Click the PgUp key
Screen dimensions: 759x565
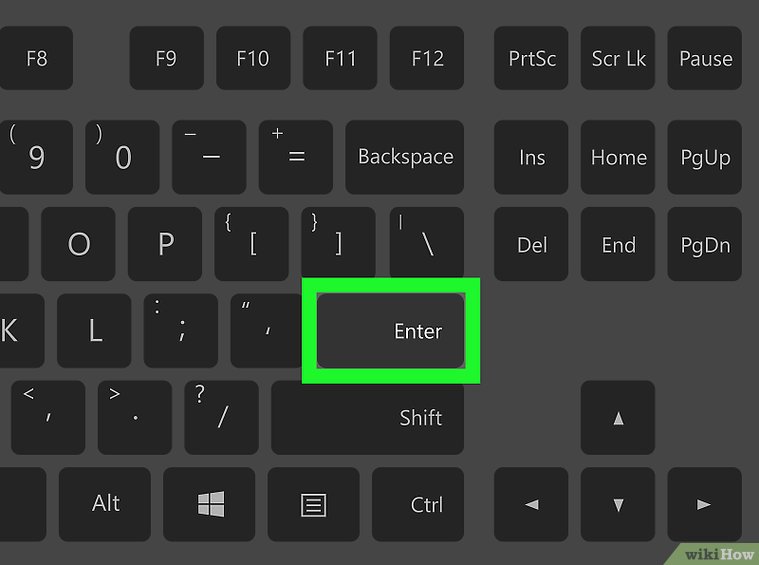[704, 157]
